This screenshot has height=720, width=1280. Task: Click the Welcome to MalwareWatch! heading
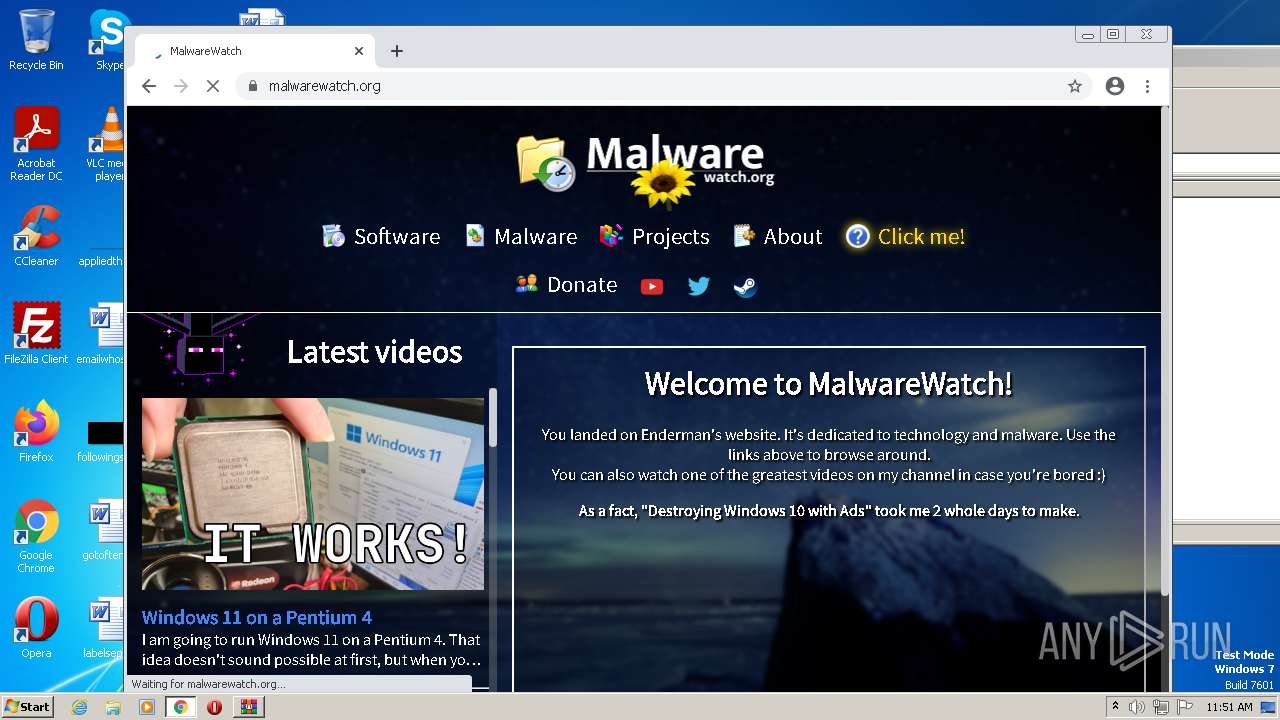tap(828, 383)
